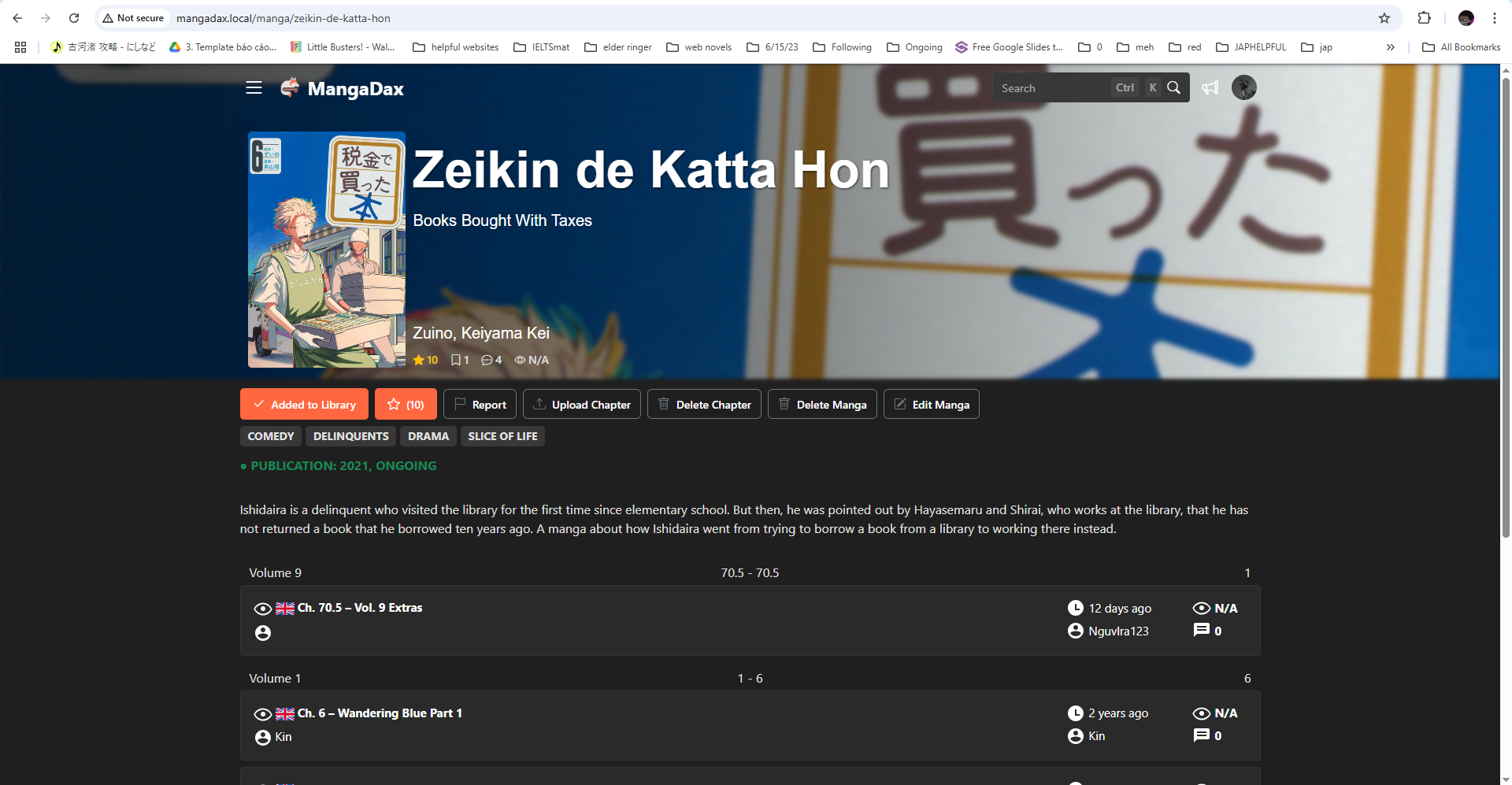Open the Kin scanlation group under Ch. 6

[x=283, y=737]
